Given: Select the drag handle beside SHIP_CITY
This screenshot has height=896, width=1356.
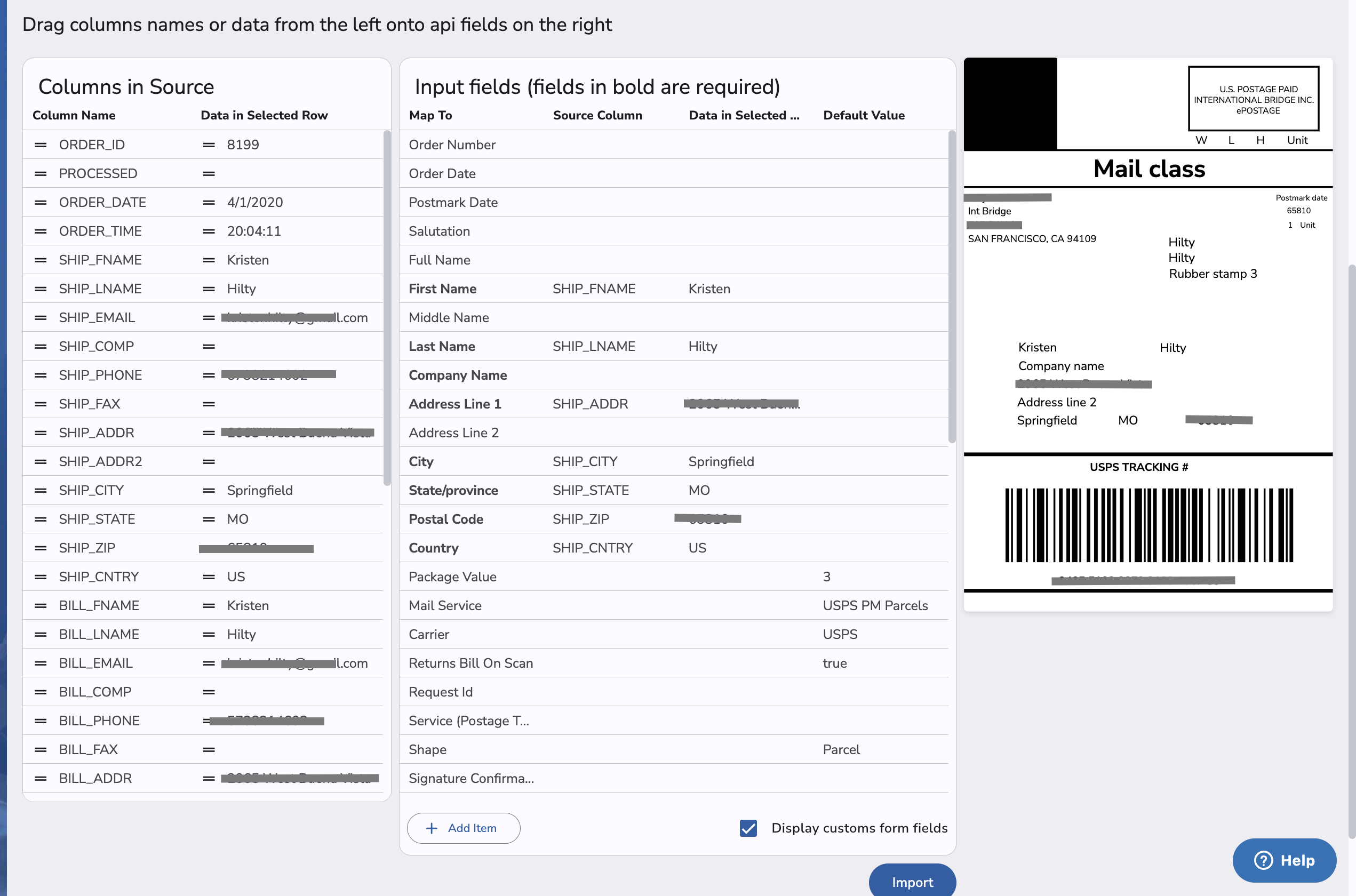Looking at the screenshot, I should (40, 490).
